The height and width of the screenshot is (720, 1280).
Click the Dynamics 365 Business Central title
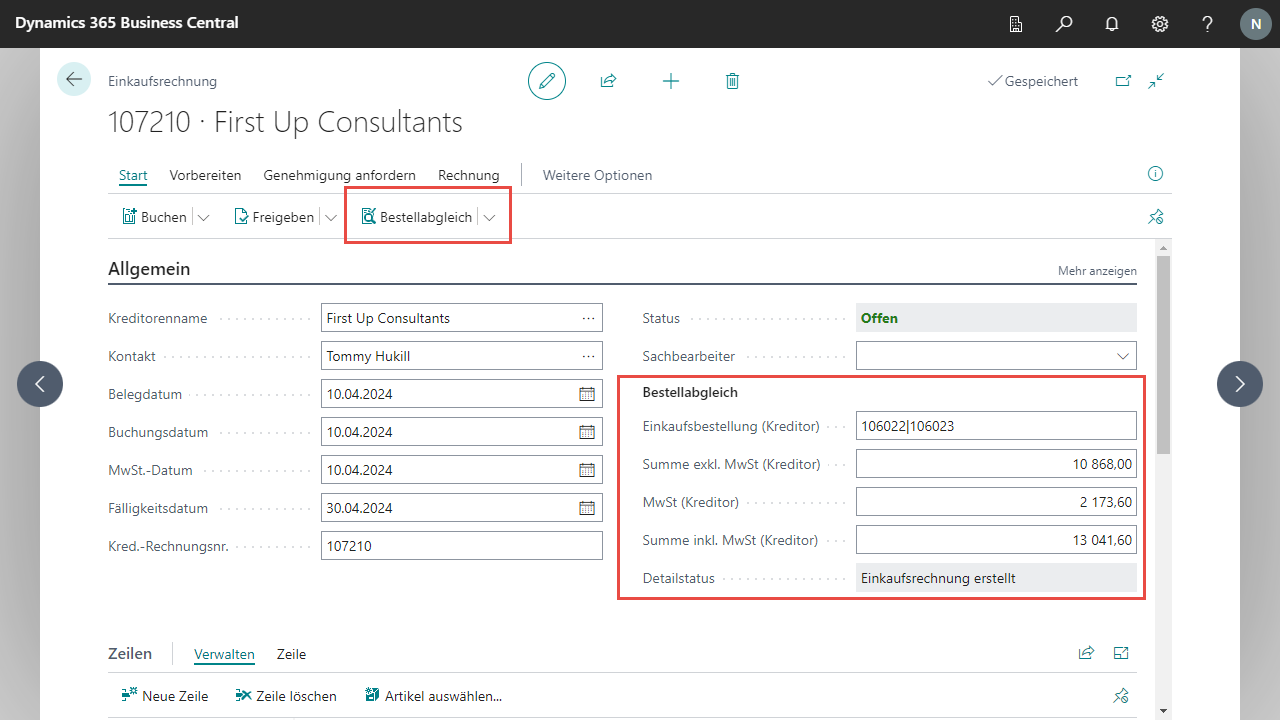click(127, 23)
